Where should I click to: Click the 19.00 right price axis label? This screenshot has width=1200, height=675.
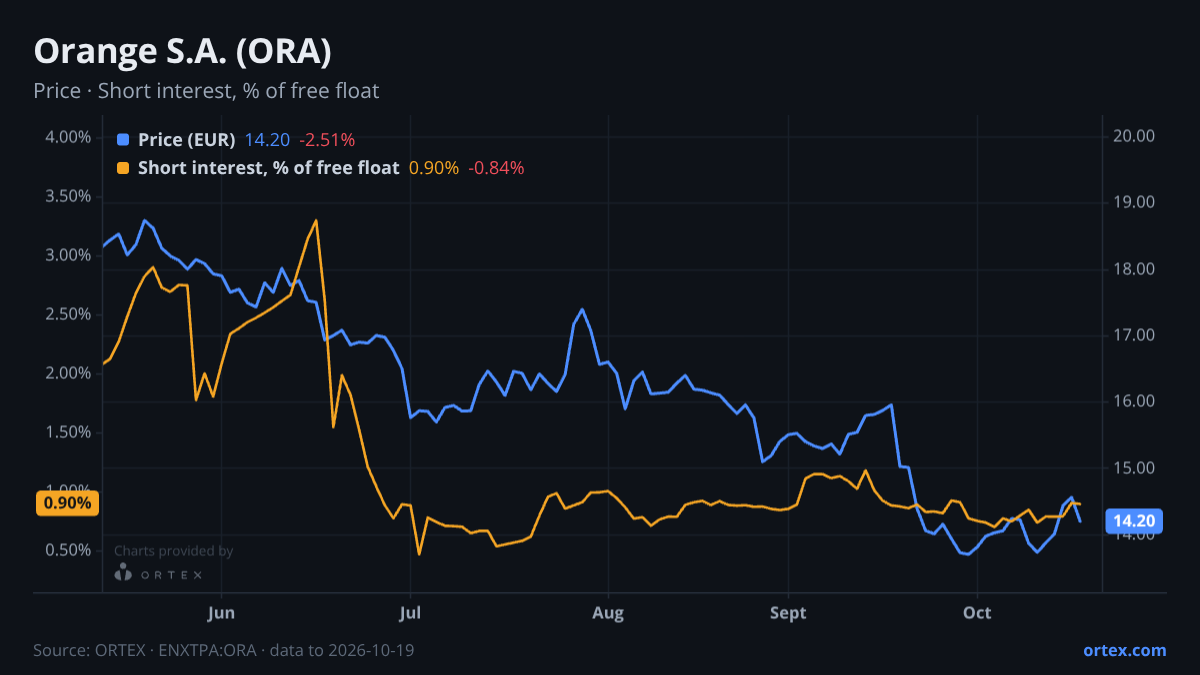1135,203
